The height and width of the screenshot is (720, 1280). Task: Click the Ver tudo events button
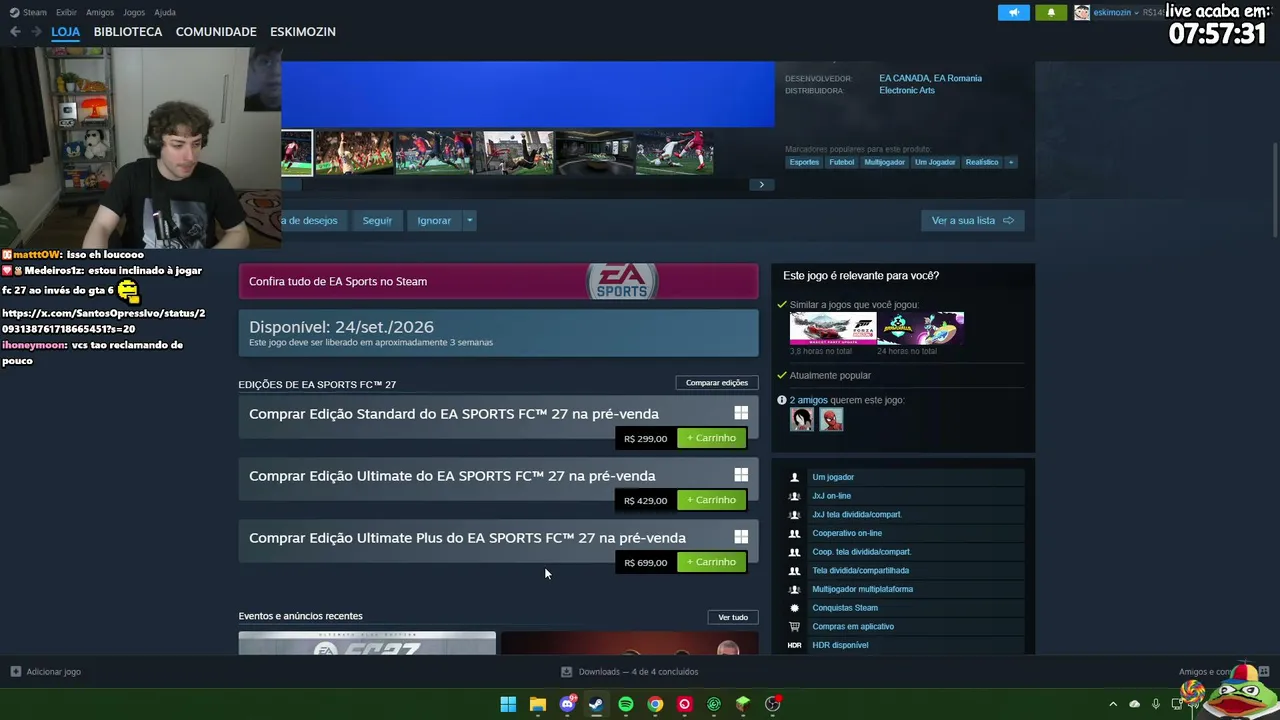[x=733, y=617]
